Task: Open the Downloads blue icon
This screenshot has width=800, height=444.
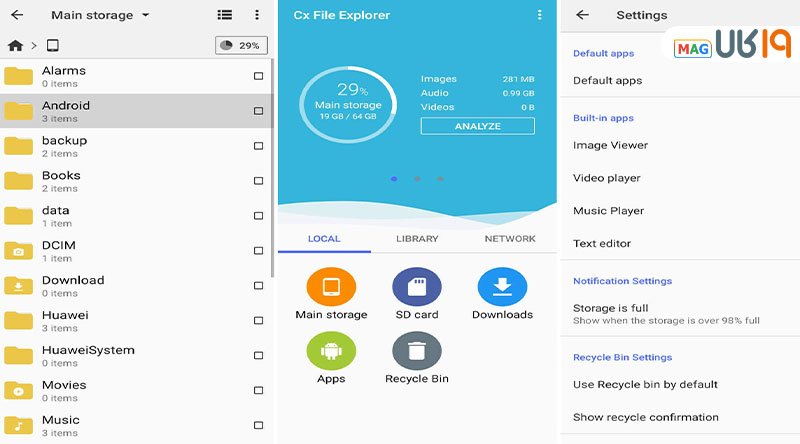Action: point(503,287)
